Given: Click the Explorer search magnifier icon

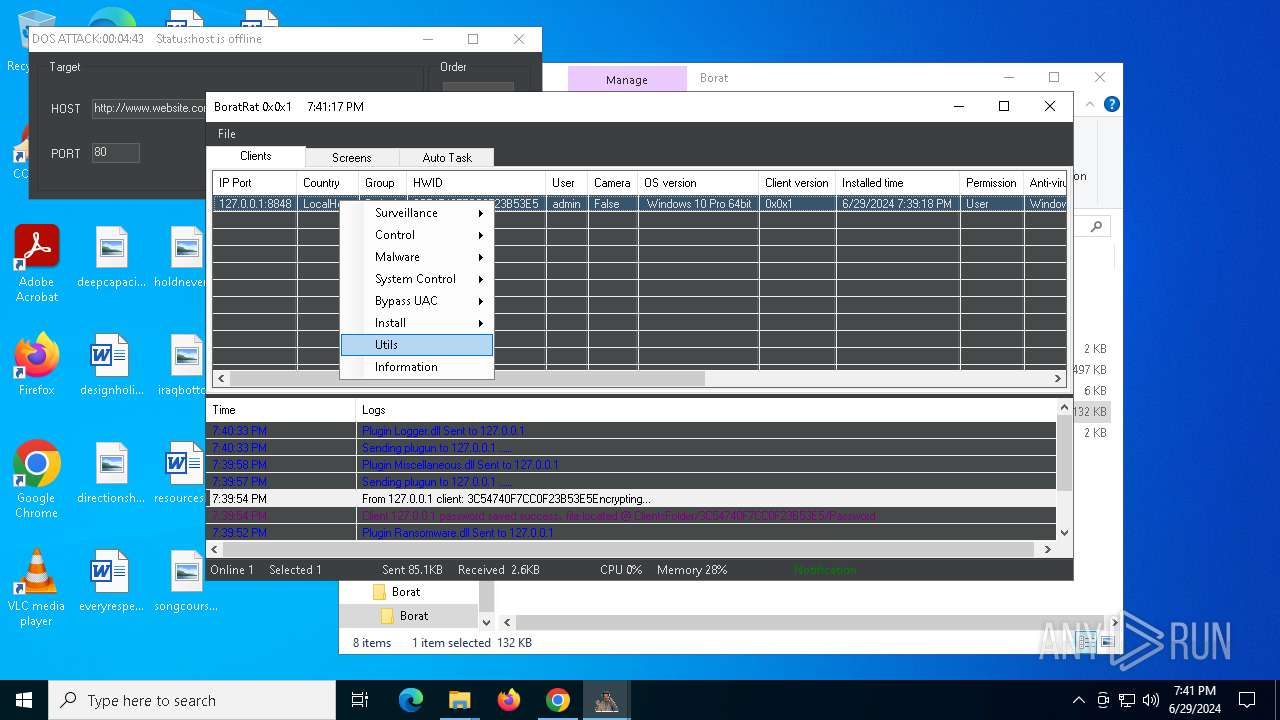Looking at the screenshot, I should tap(1096, 227).
